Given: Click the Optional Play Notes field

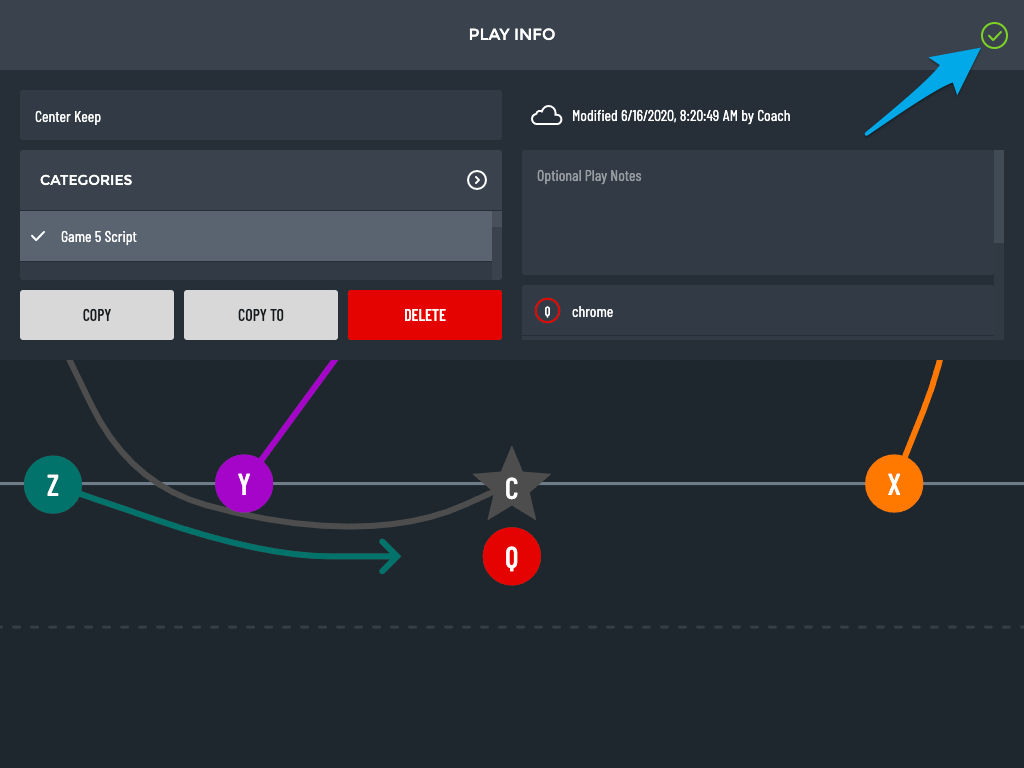Looking at the screenshot, I should [x=758, y=212].
